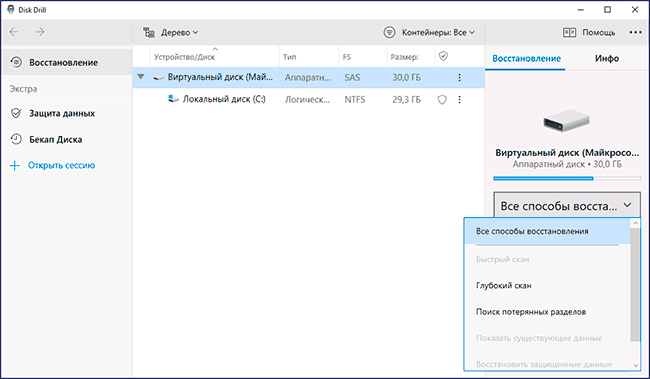This screenshot has width=650, height=379.
Task: Open the Помощь help link
Action: click(x=599, y=32)
